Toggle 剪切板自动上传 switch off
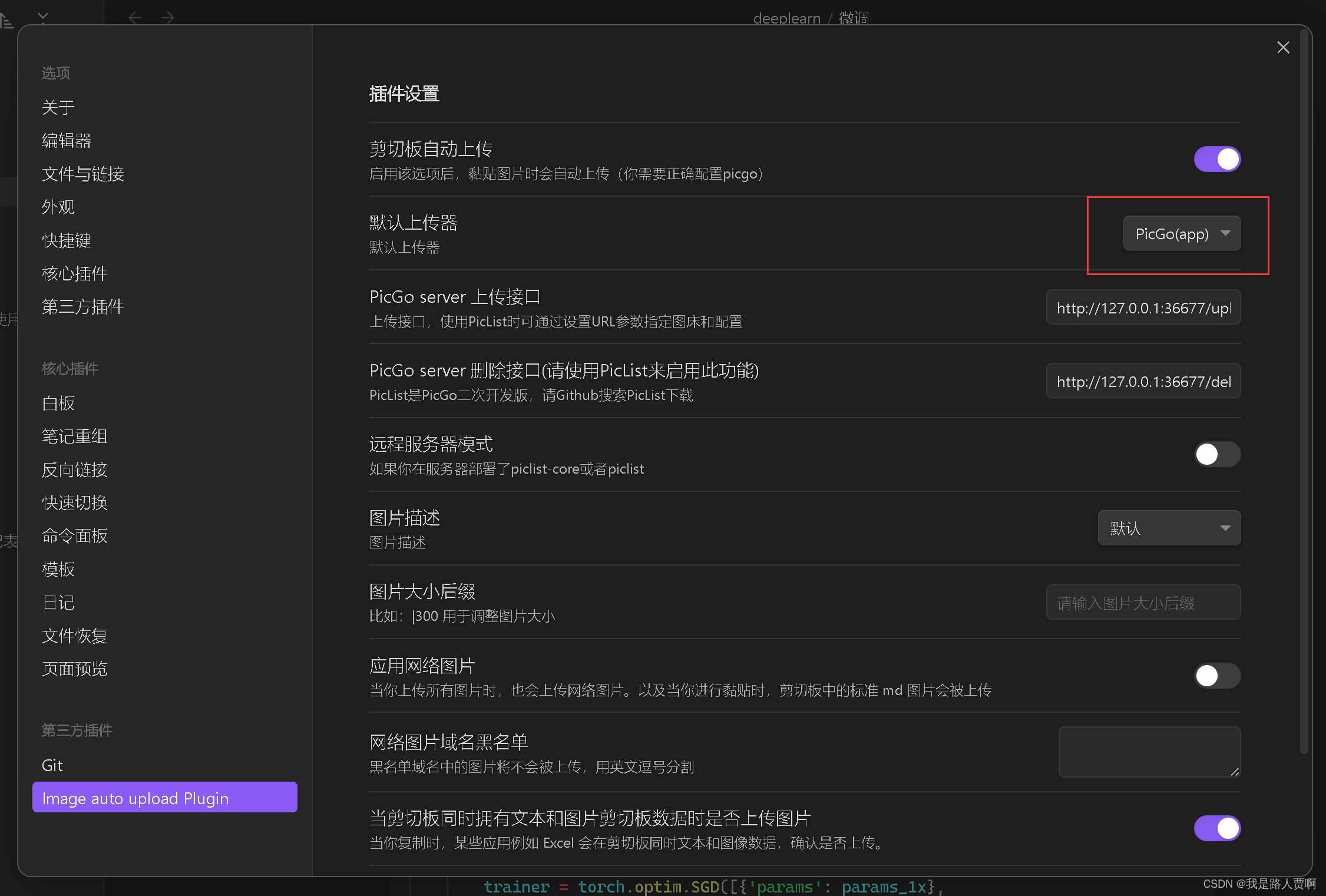 [x=1217, y=159]
